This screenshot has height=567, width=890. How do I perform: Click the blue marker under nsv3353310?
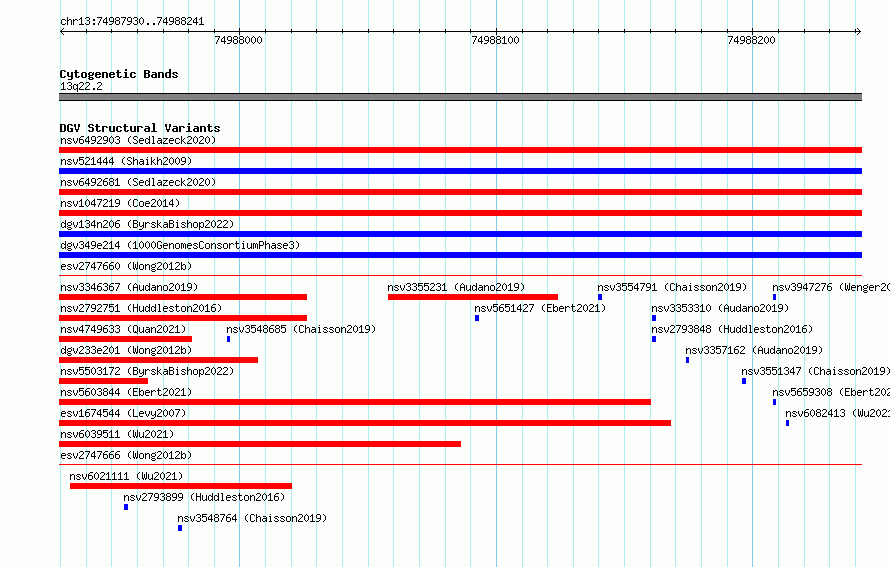pyautogui.click(x=654, y=318)
